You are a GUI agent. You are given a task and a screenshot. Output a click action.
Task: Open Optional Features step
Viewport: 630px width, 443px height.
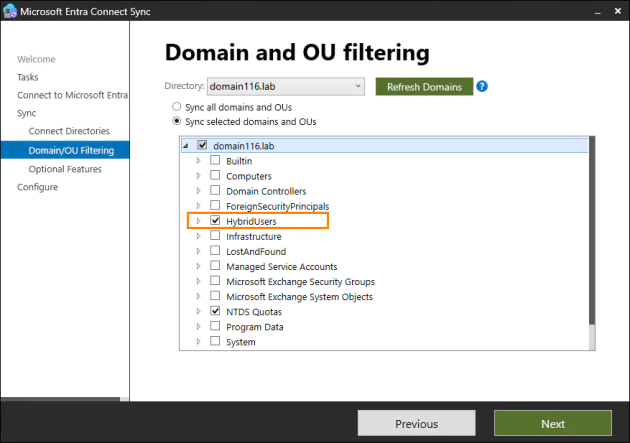click(x=65, y=169)
